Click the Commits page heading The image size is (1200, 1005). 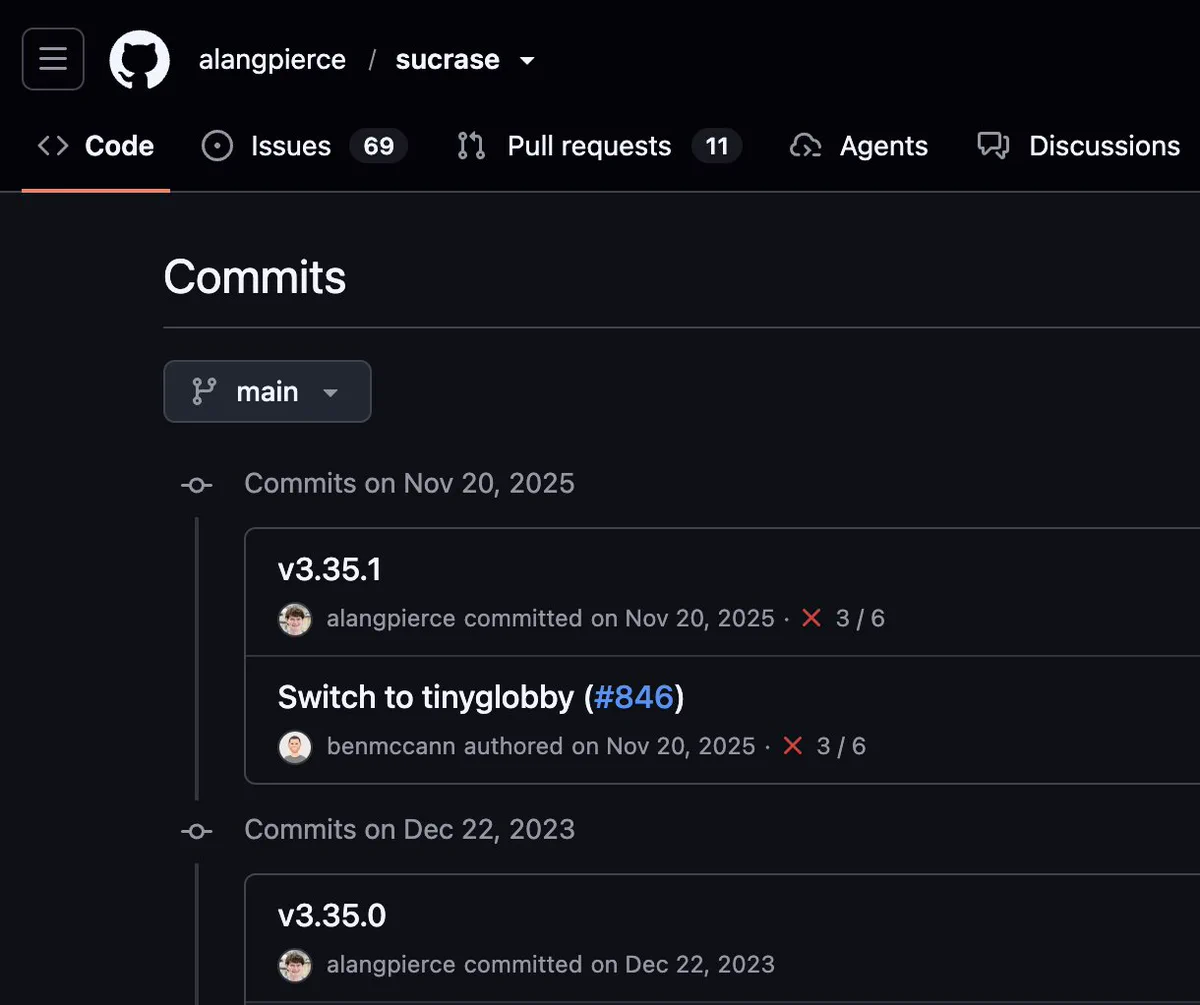coord(255,277)
